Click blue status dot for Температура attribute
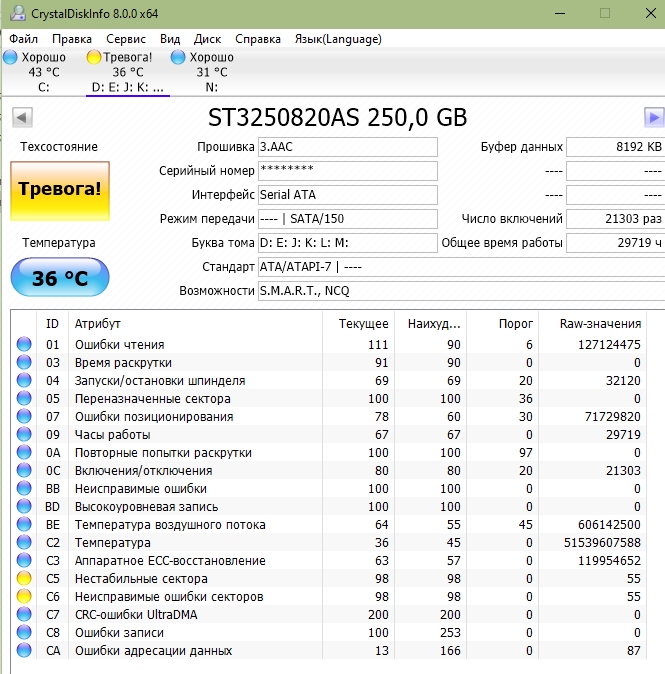This screenshot has height=674, width=665. coord(24,543)
